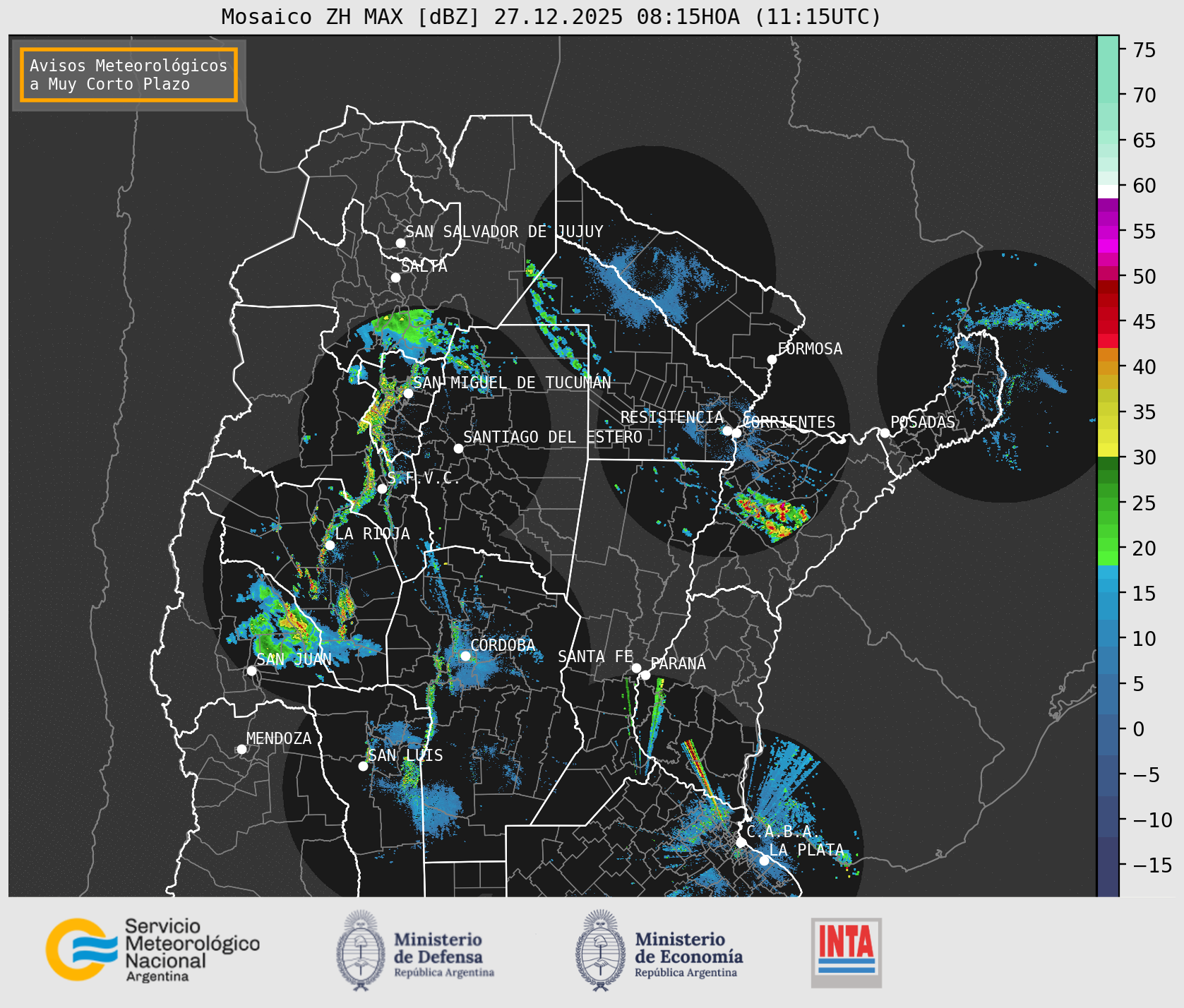The width and height of the screenshot is (1184, 1008).
Task: Click the Ministerio de Economía emblem
Action: (601, 950)
